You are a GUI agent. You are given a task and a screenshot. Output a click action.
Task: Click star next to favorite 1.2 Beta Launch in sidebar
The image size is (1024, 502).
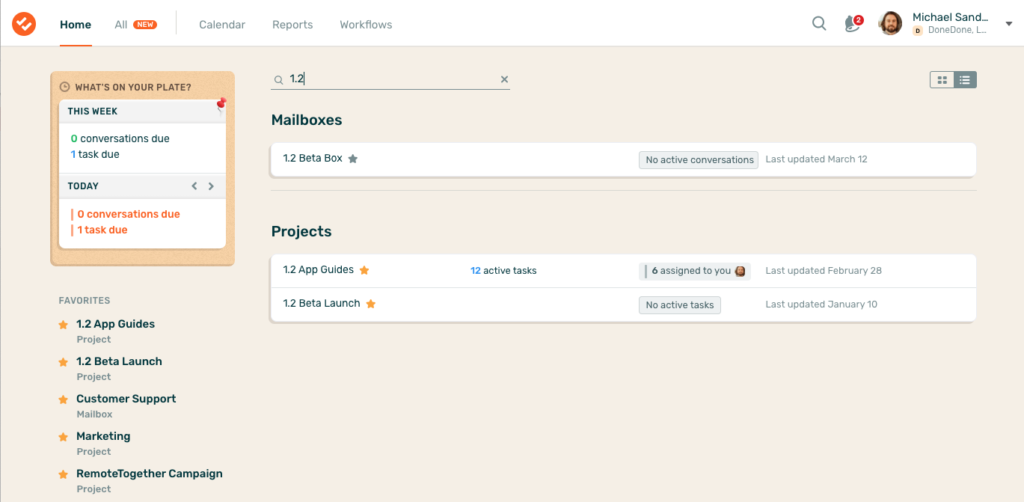63,362
